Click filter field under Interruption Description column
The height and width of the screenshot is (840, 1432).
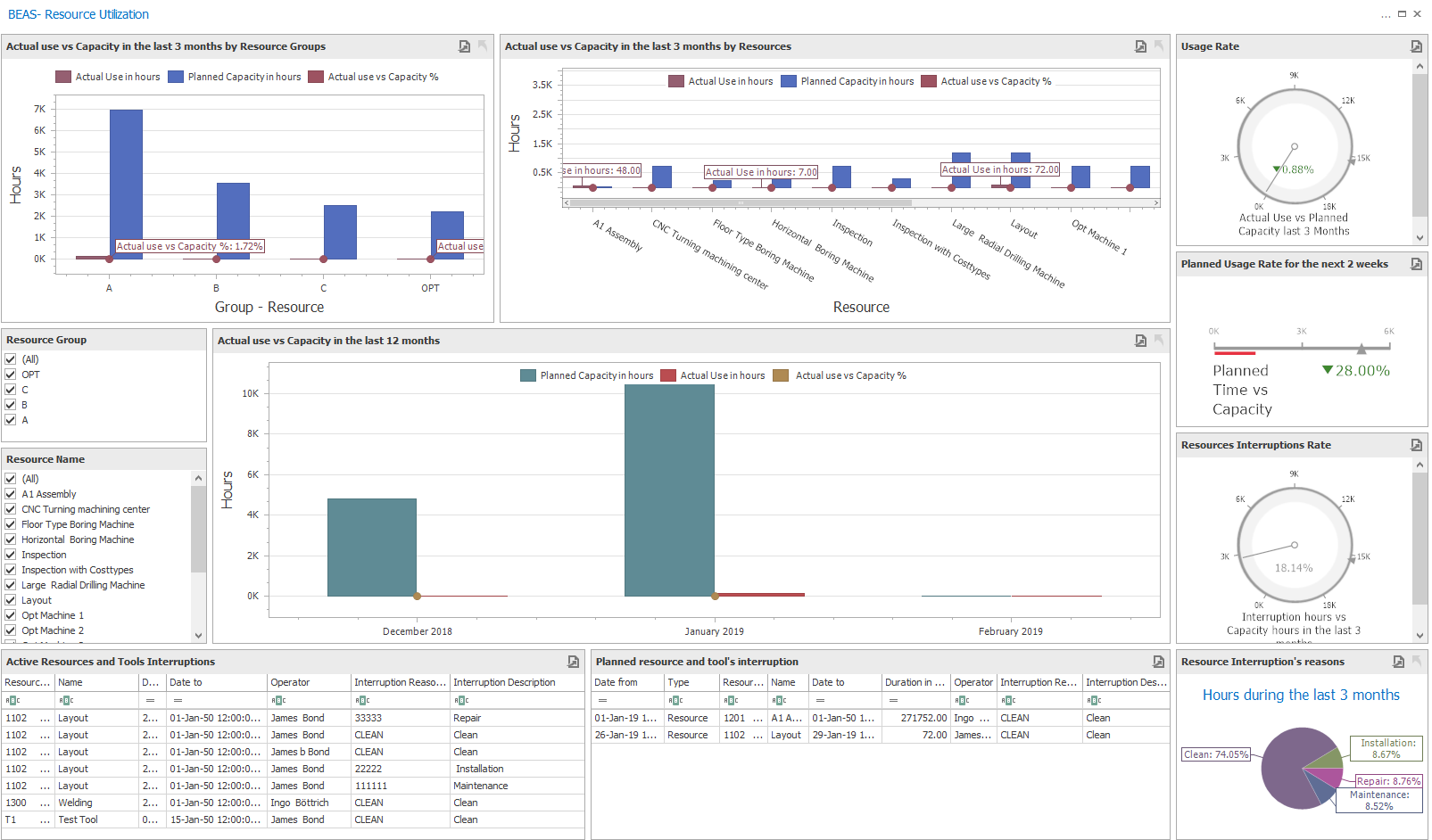click(516, 700)
